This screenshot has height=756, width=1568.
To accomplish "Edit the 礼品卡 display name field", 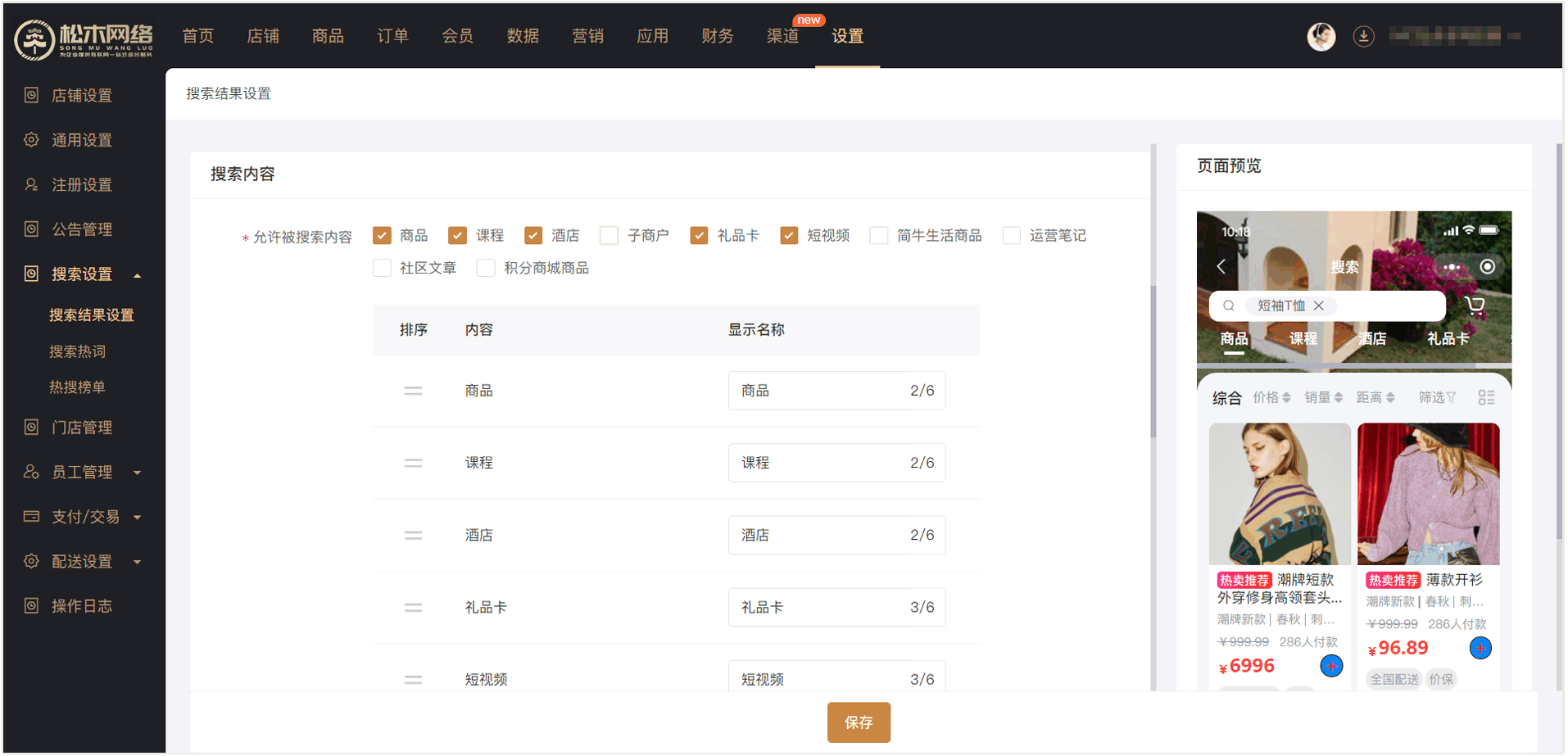I will point(819,608).
